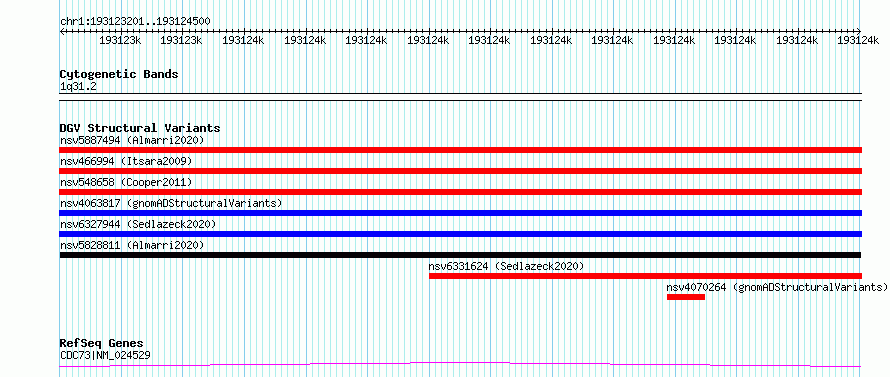Click the short red bar for nsv4070264
This screenshot has height=377, width=890.
click(686, 297)
